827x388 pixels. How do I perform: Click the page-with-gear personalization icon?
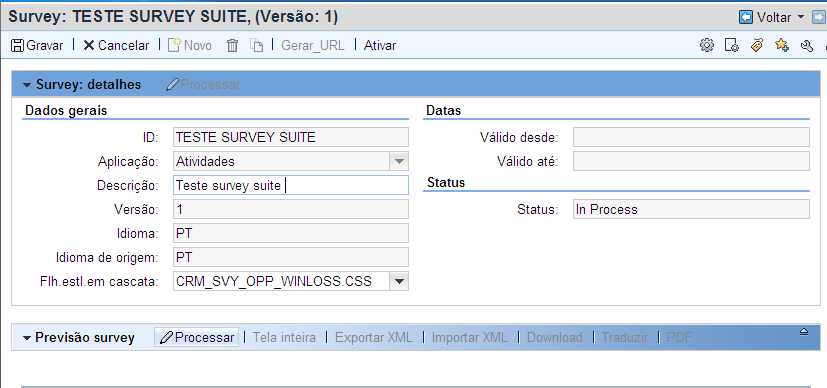pos(731,45)
